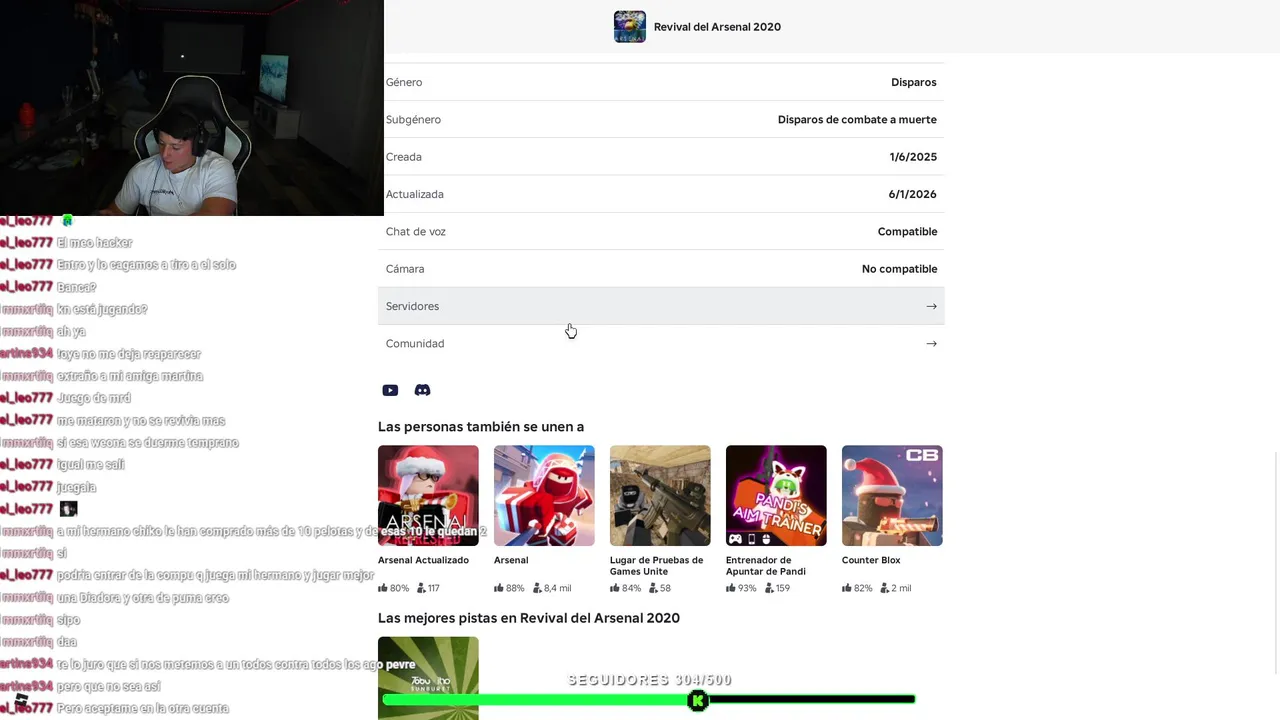Open the Arsenal Actualizado game thumbnail

coord(428,495)
